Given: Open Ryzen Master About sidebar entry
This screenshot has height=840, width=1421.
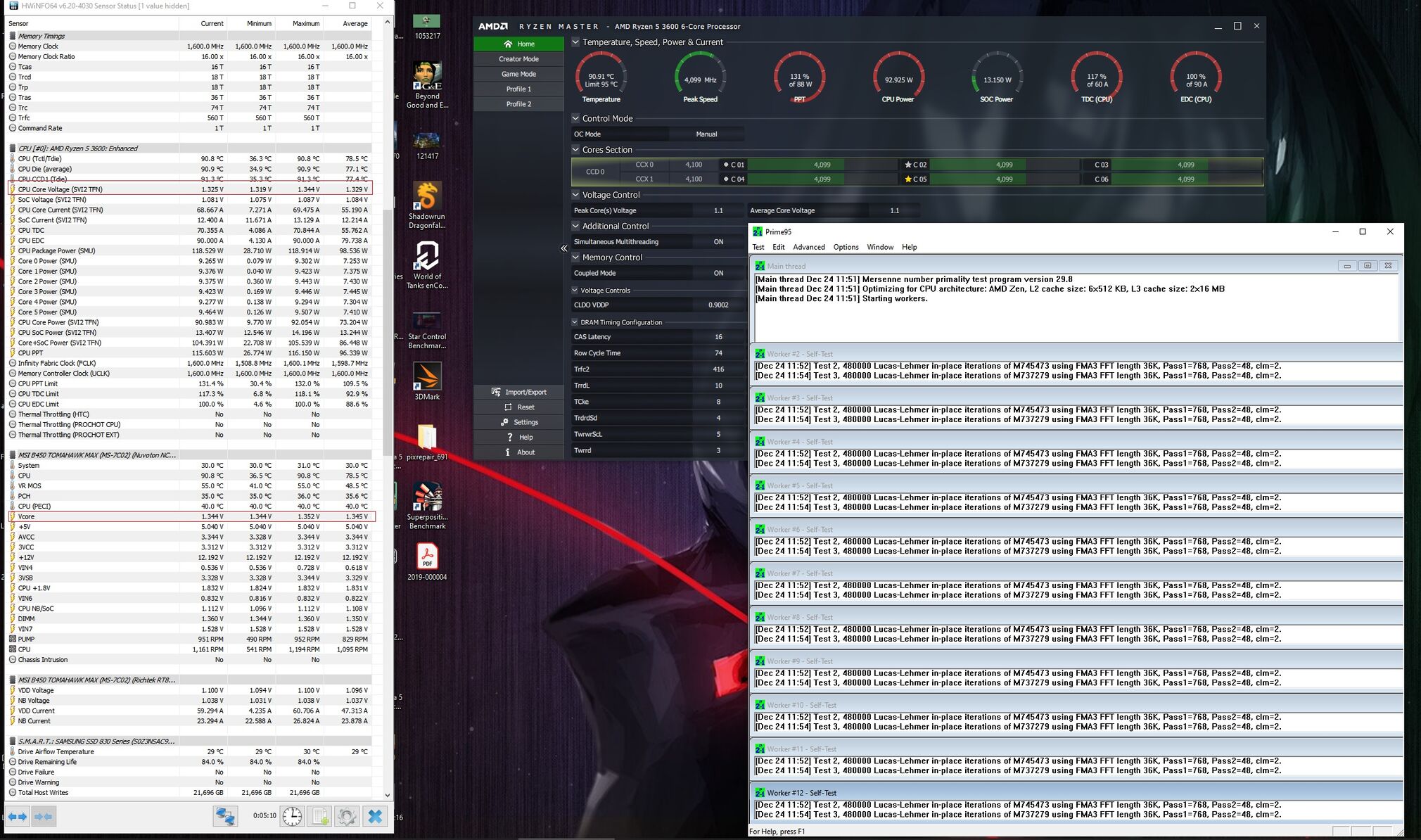Looking at the screenshot, I should (x=518, y=452).
